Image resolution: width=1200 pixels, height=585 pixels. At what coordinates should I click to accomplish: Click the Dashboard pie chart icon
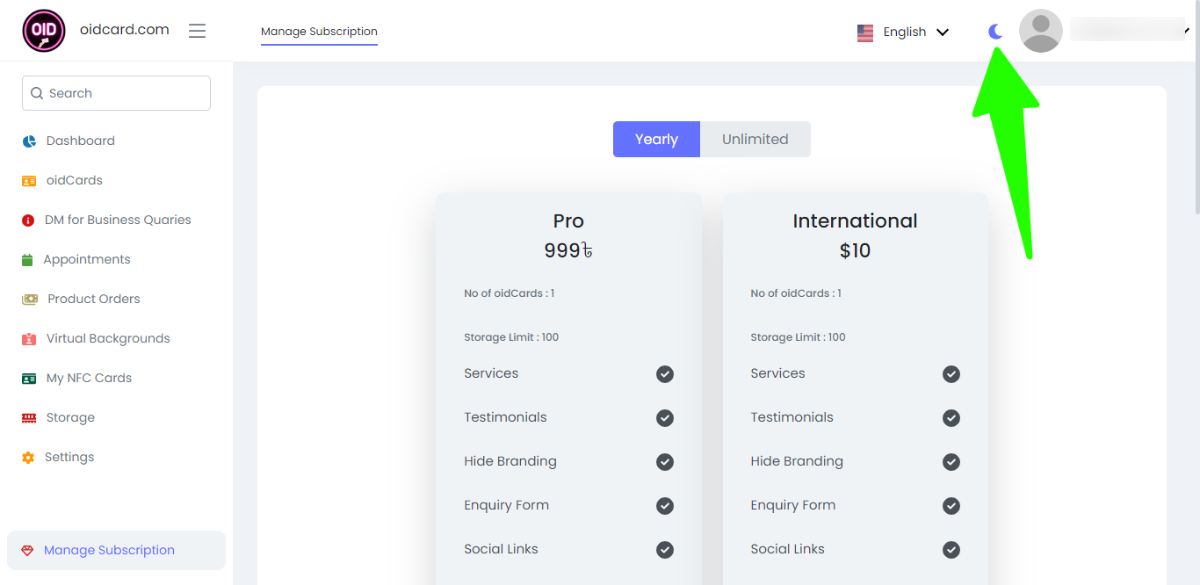tap(29, 141)
